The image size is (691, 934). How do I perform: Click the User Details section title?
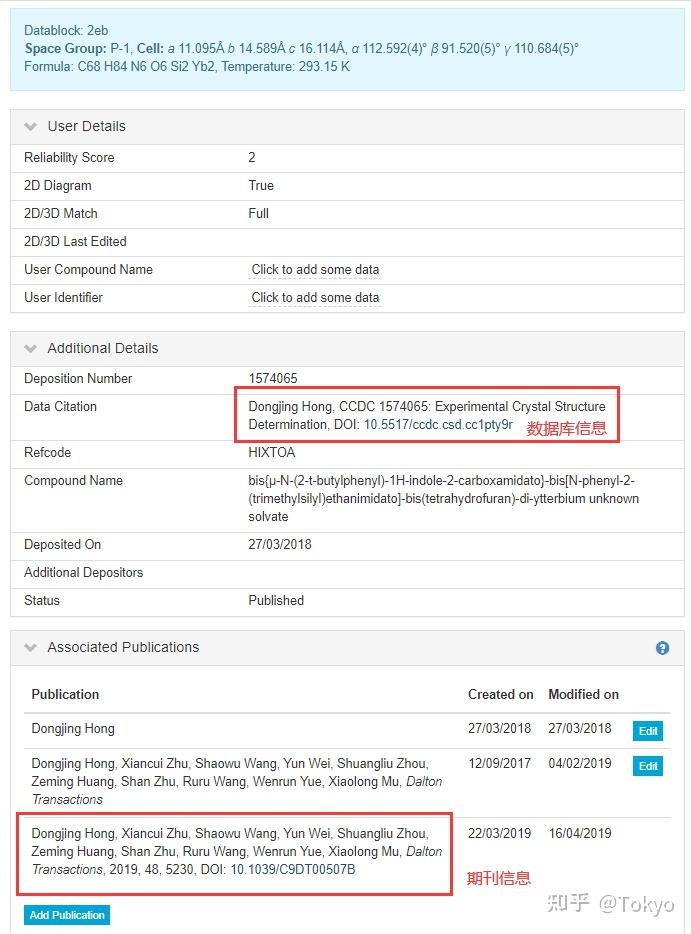(86, 127)
